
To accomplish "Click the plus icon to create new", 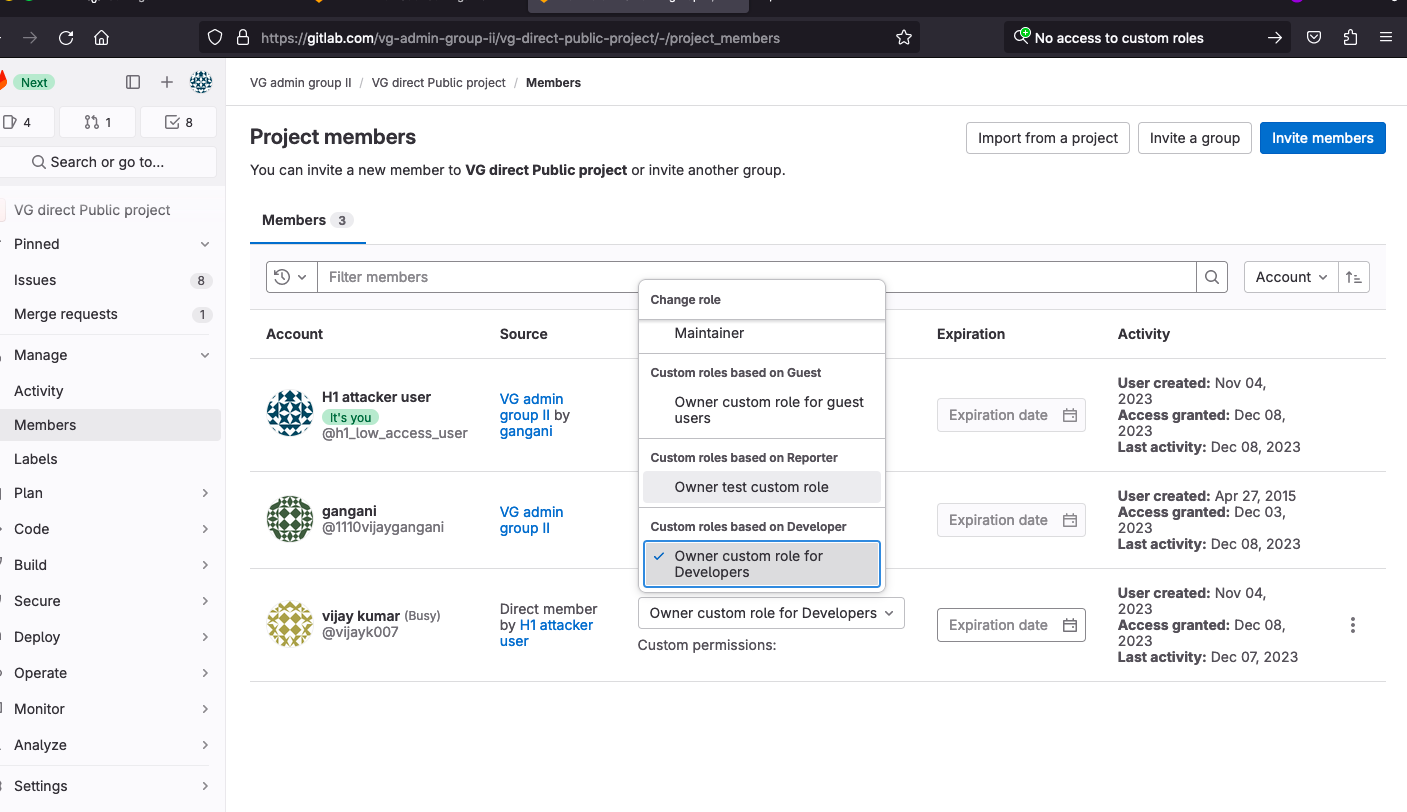I will [x=167, y=82].
